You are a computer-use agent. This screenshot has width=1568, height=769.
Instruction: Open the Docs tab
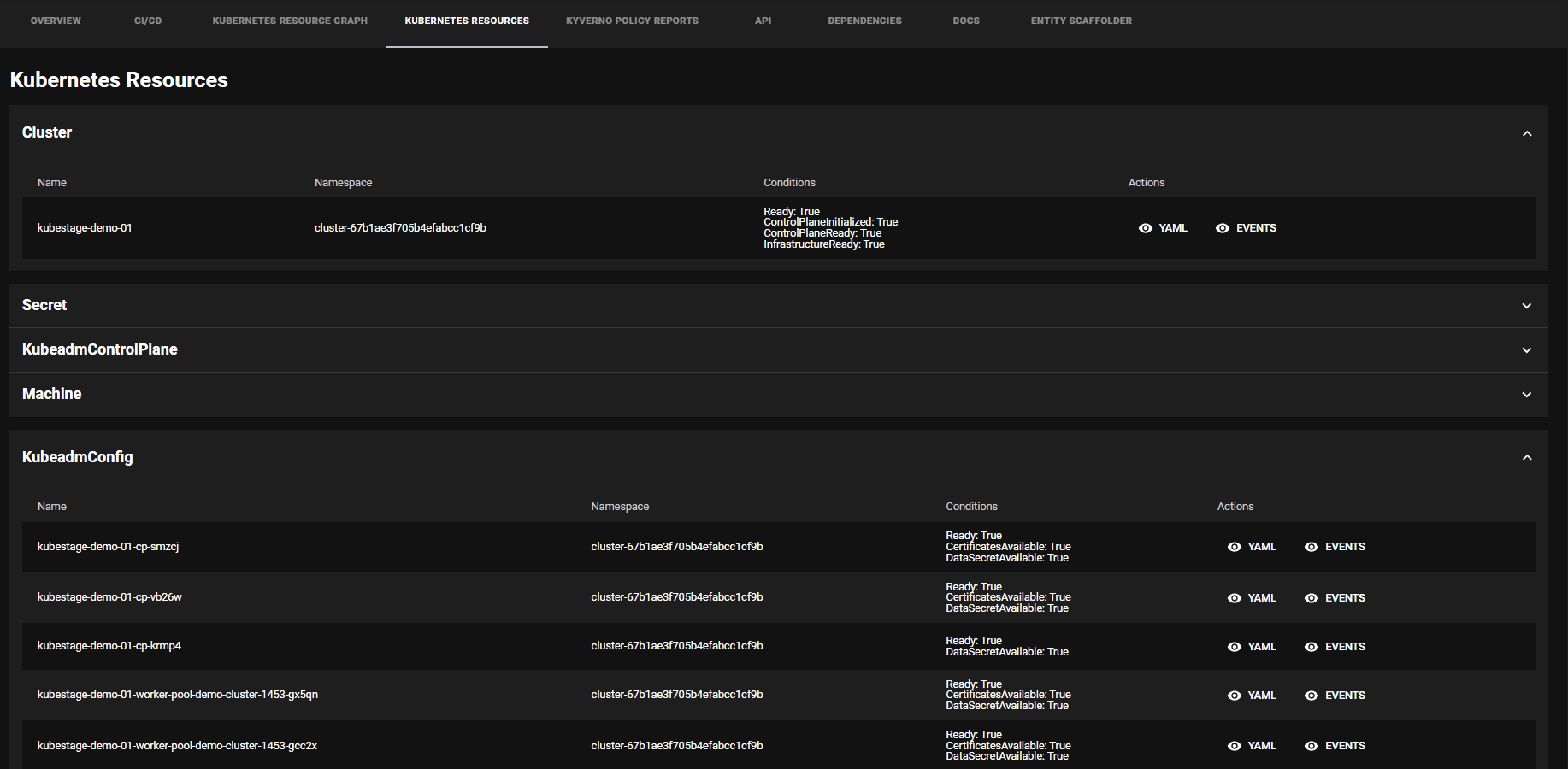coord(966,21)
